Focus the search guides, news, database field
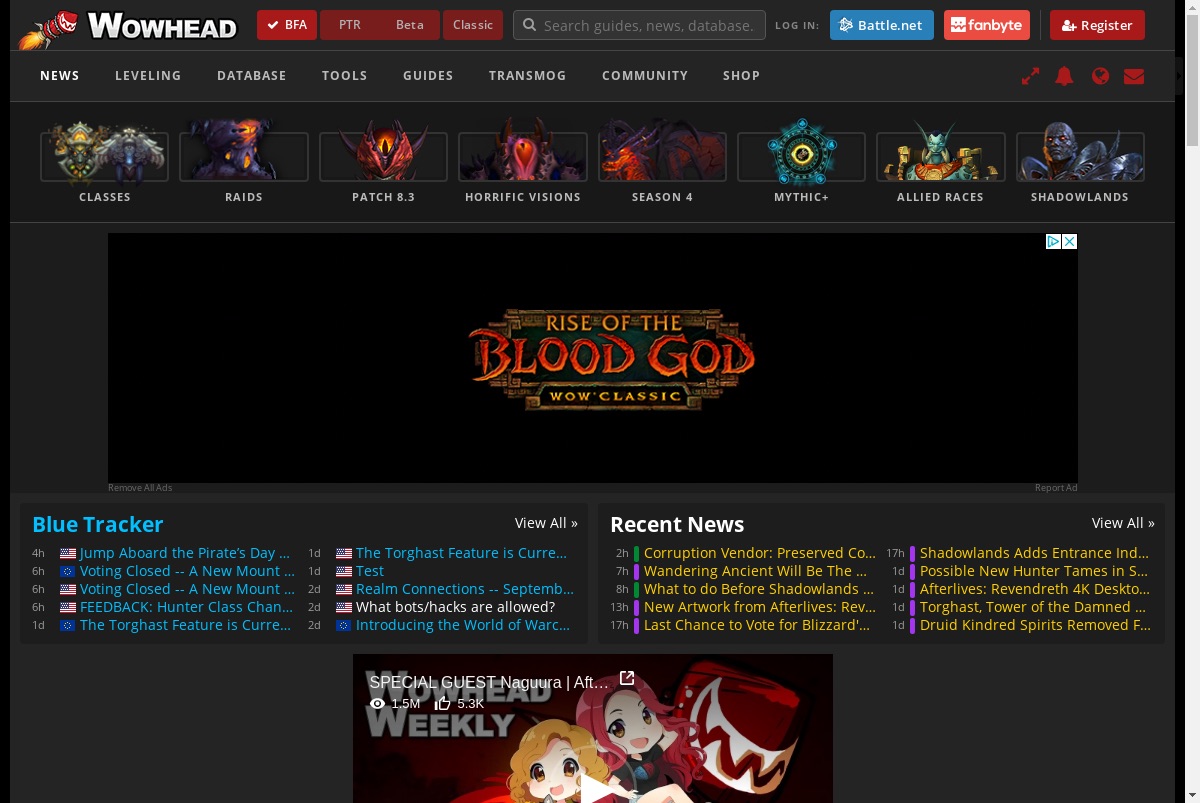 (639, 25)
